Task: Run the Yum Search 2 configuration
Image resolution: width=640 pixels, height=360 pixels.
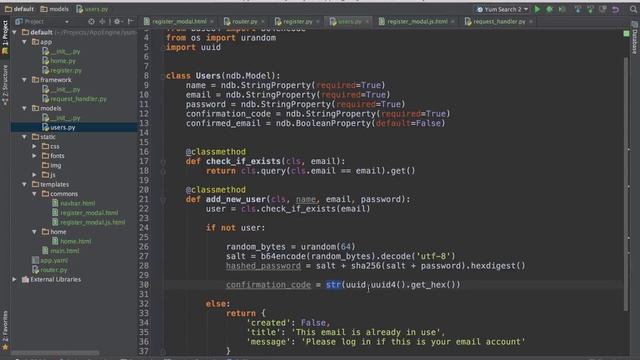Action: tap(537, 9)
